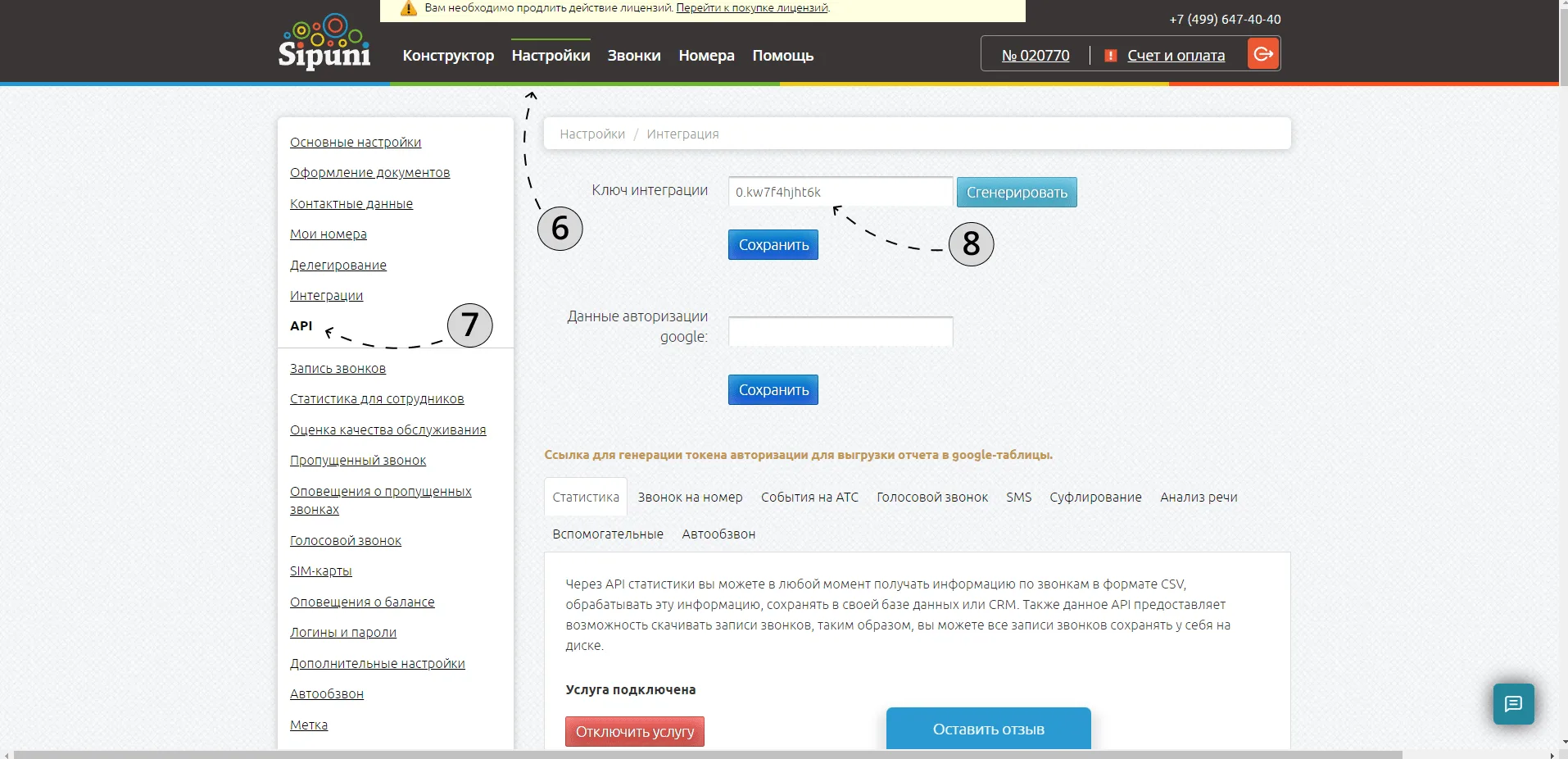1568x759 pixels.
Task: Open the Номера menu item
Action: pyautogui.click(x=706, y=56)
